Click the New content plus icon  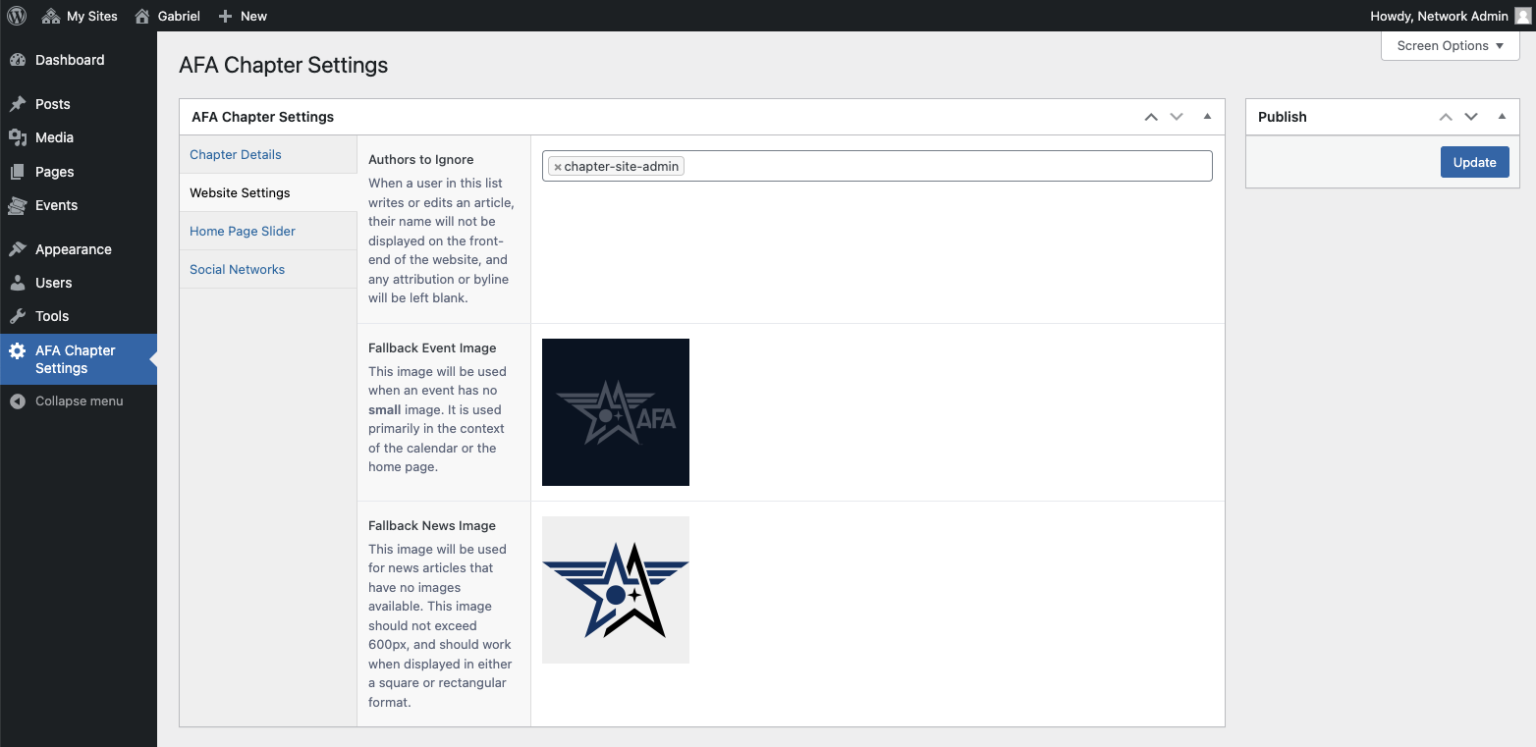click(x=225, y=16)
